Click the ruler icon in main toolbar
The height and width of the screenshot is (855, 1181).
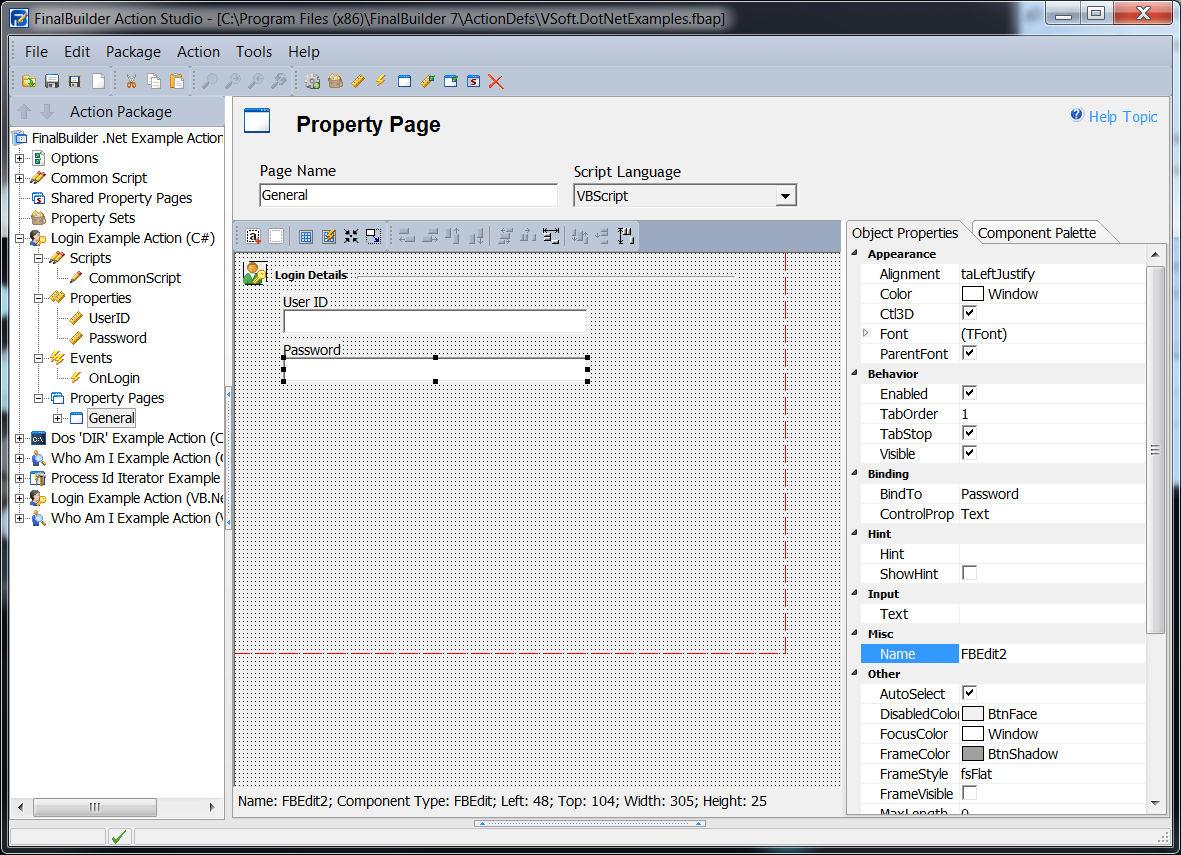click(x=359, y=81)
